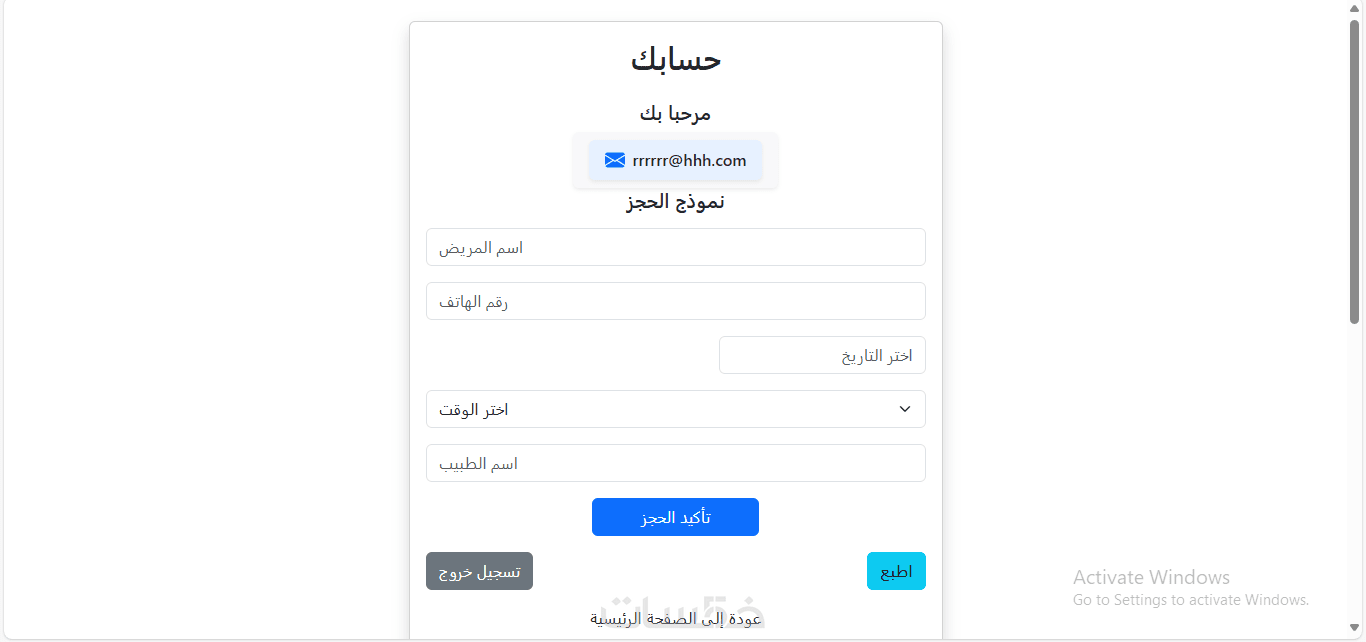
Task: Click the gray logout button (تسجيل خروج)
Action: (479, 571)
